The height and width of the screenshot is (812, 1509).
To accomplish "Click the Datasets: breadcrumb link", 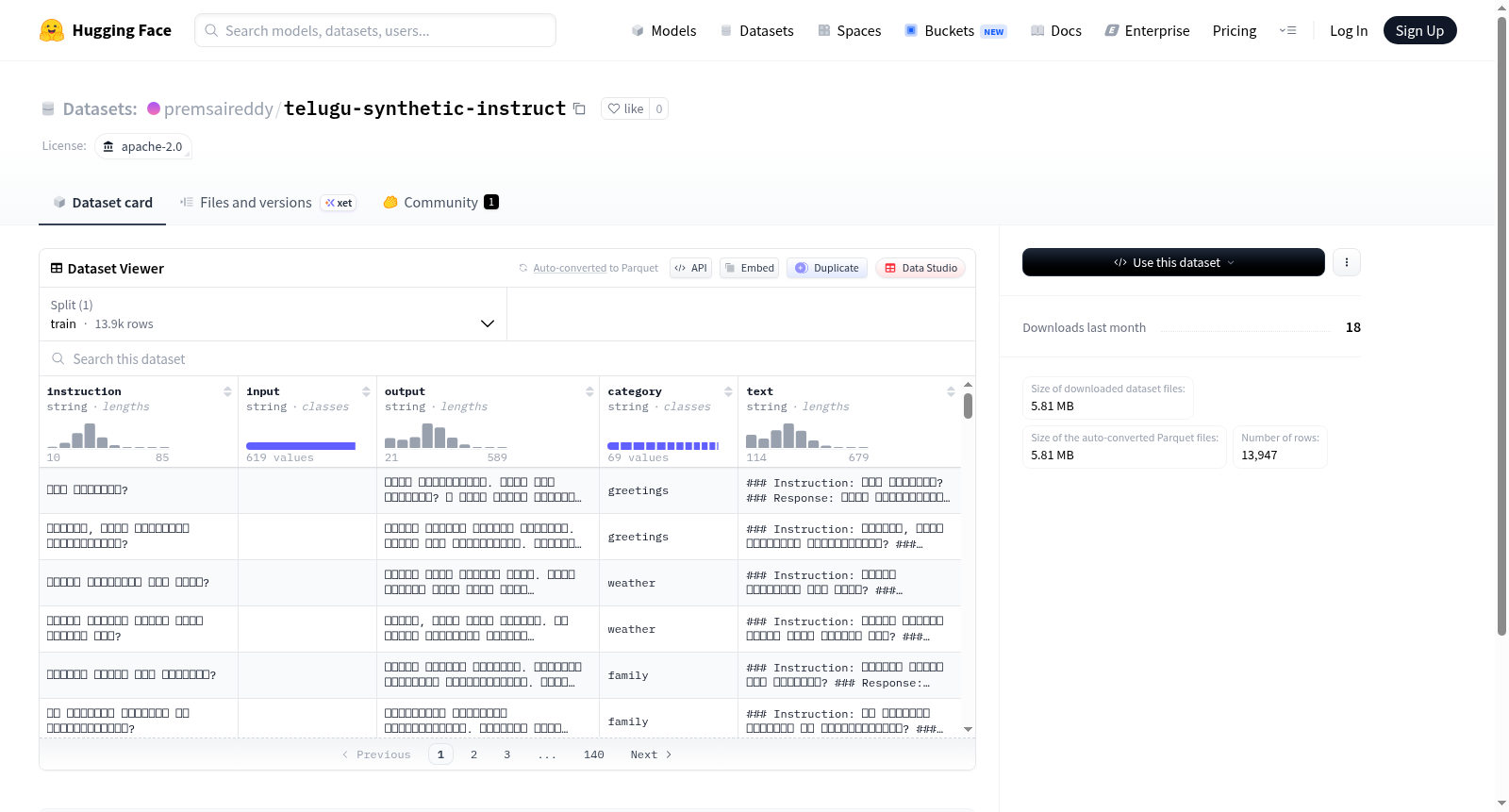I will coord(100,109).
